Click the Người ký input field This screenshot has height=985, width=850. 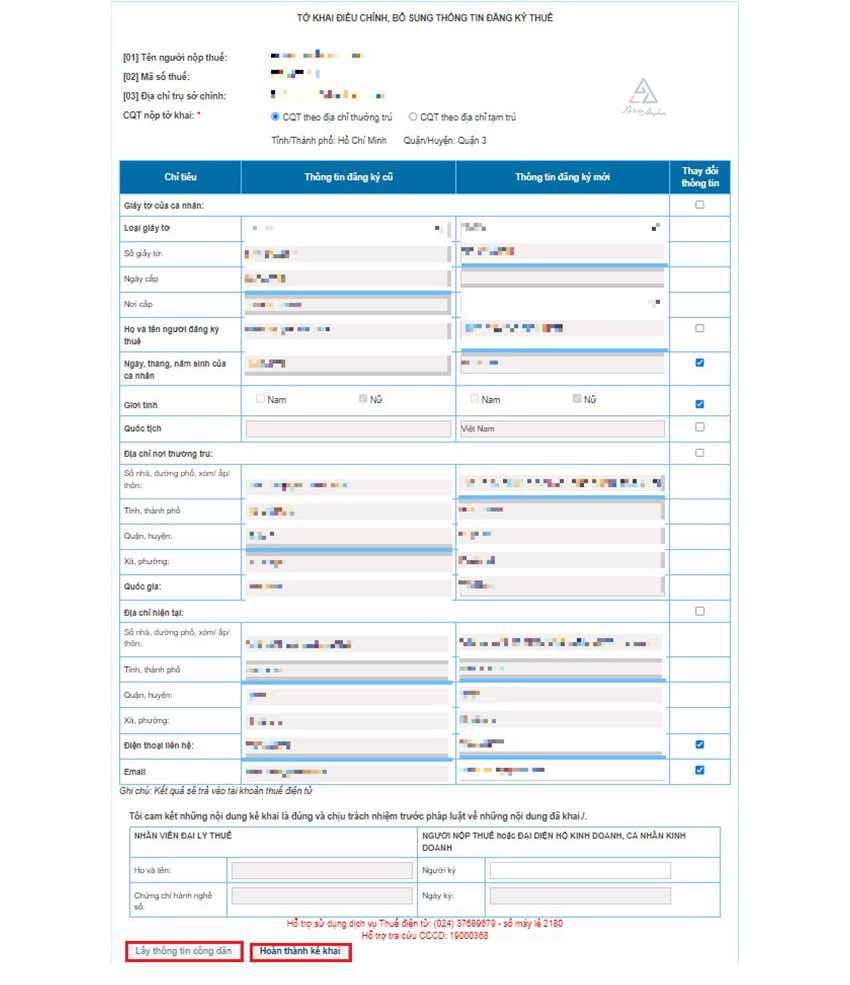tap(580, 871)
